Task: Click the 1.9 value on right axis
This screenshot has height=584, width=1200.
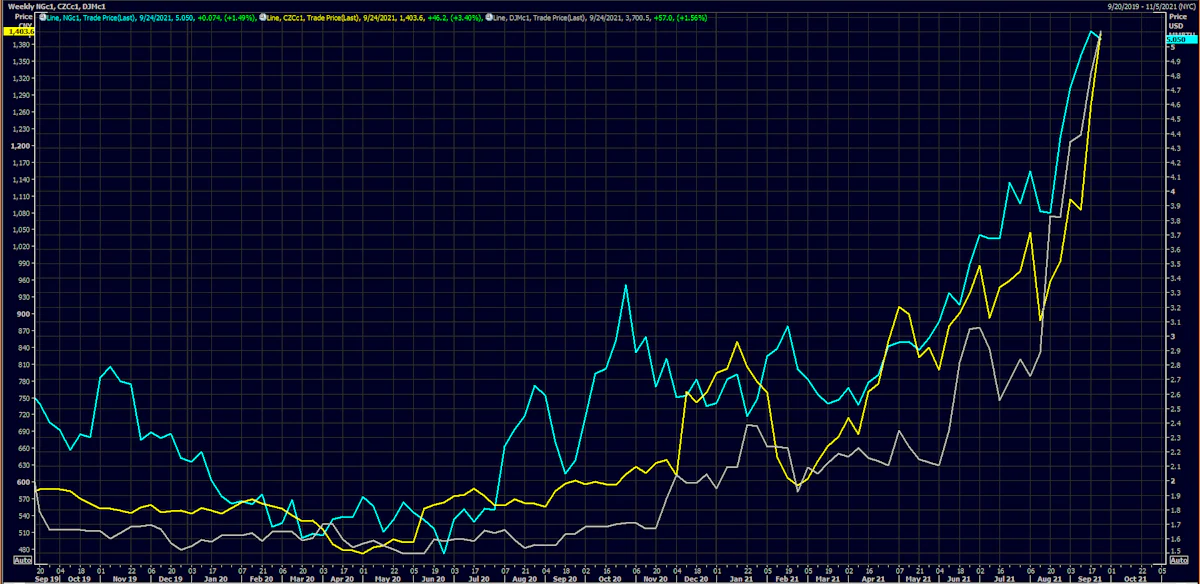Action: 1177,494
